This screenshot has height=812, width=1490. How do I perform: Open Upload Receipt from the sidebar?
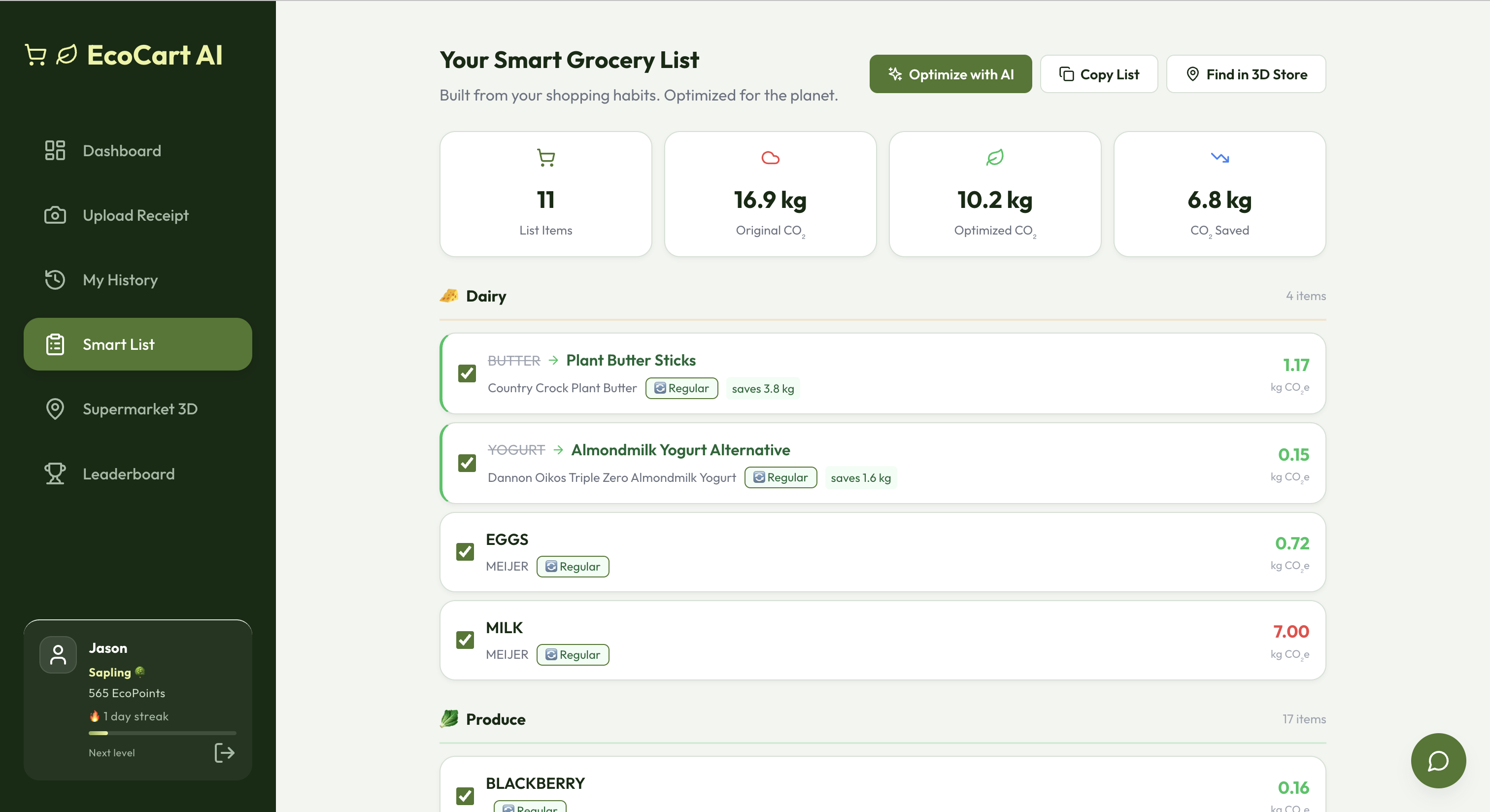[135, 215]
